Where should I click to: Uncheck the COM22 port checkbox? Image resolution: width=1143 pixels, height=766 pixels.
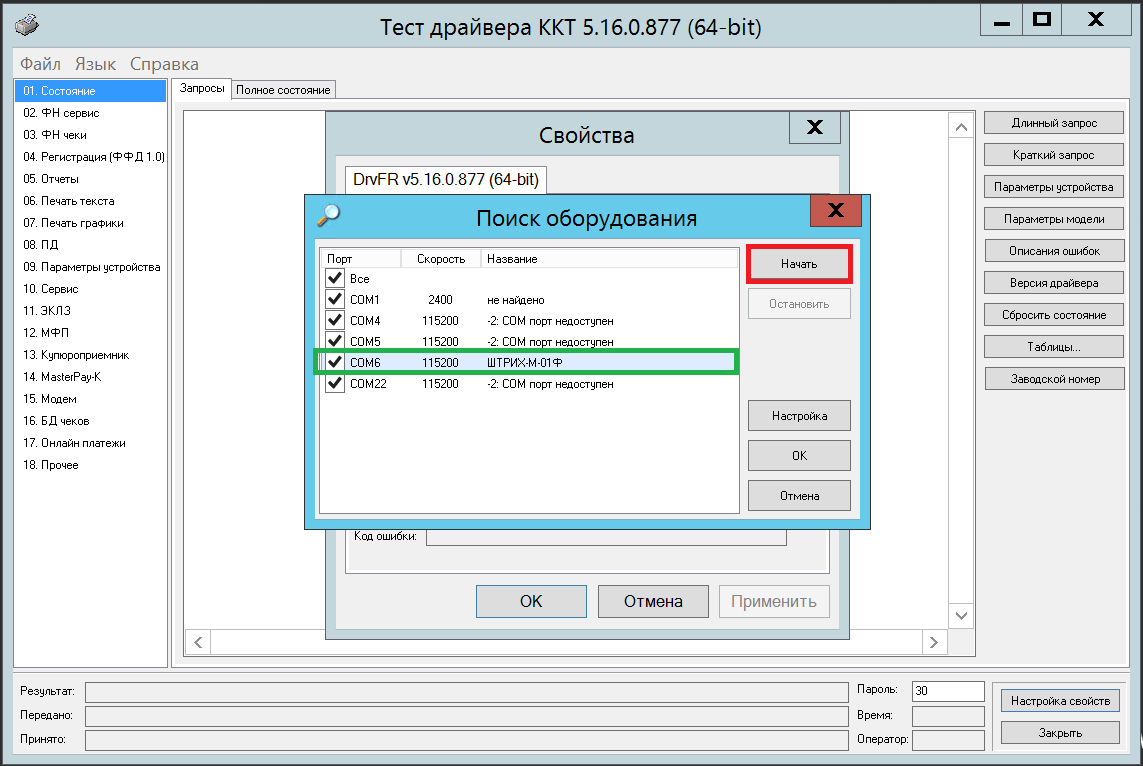coord(335,383)
